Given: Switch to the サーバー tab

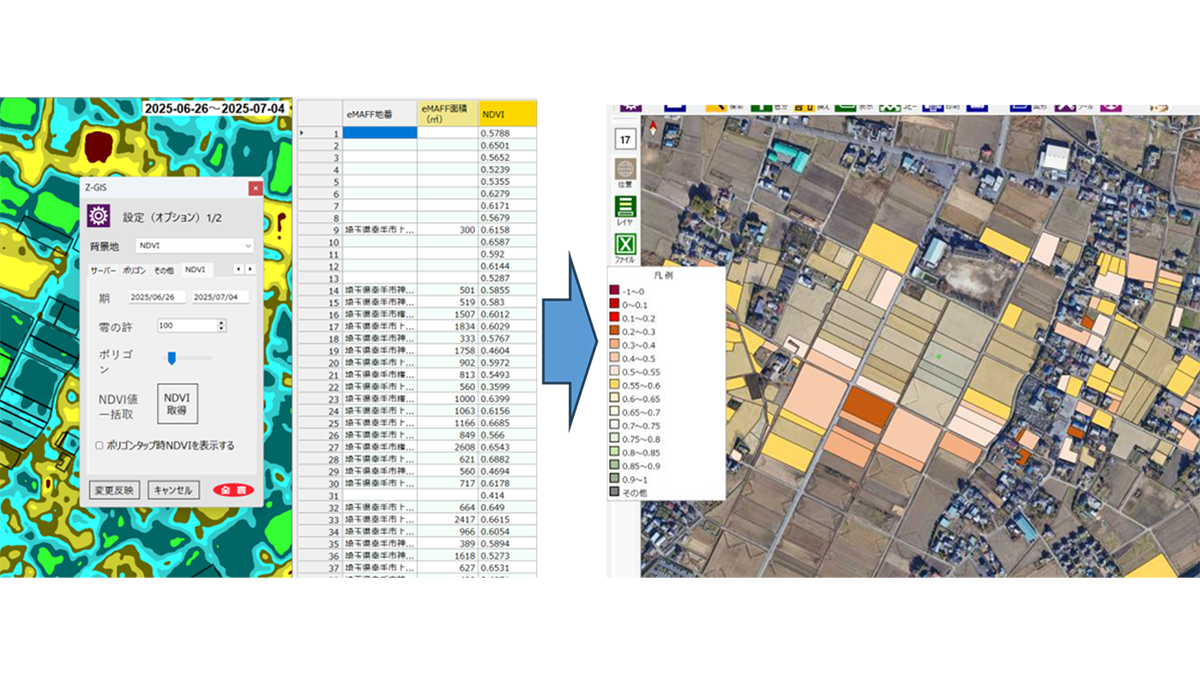Looking at the screenshot, I should (x=104, y=270).
